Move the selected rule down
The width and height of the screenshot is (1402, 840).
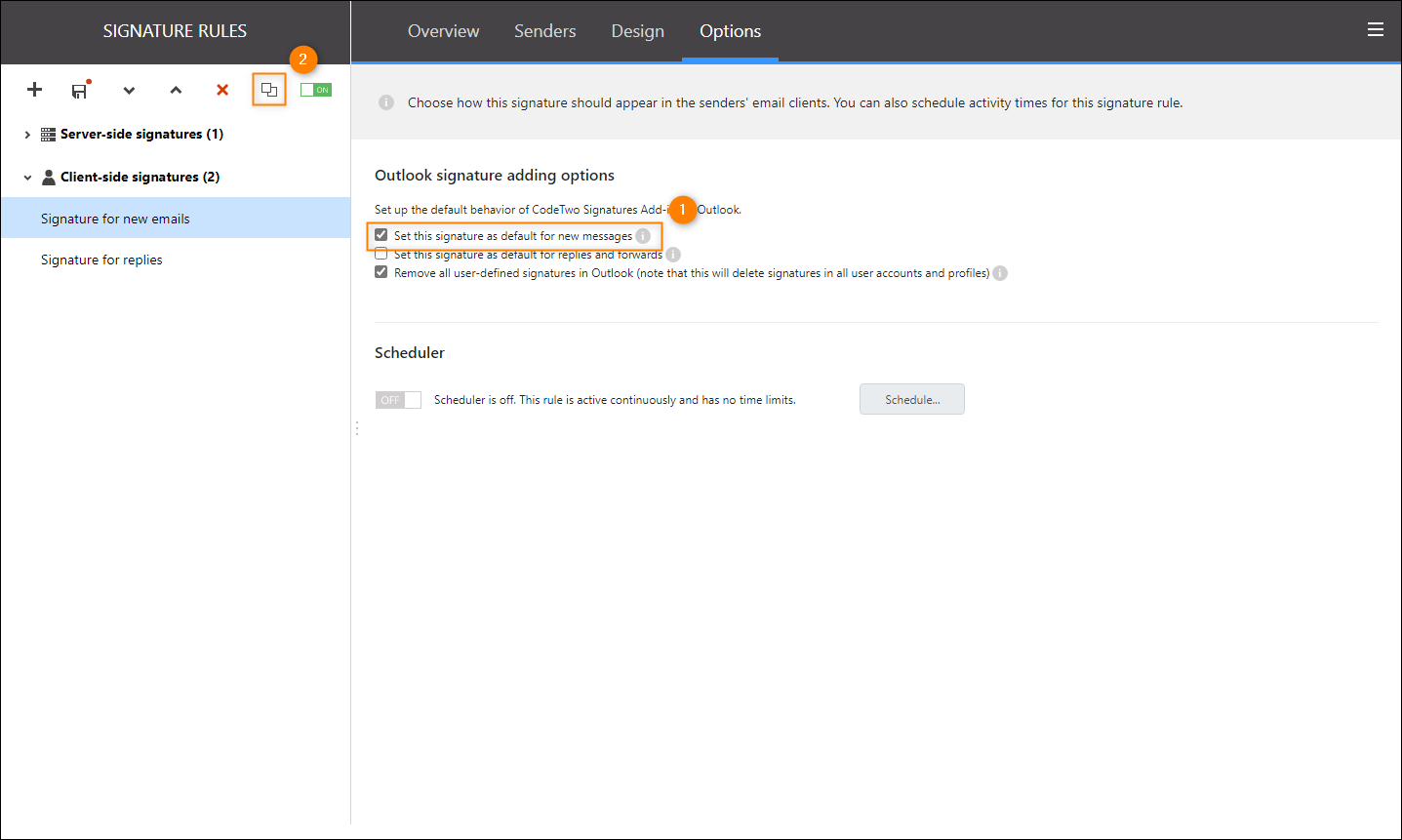129,90
